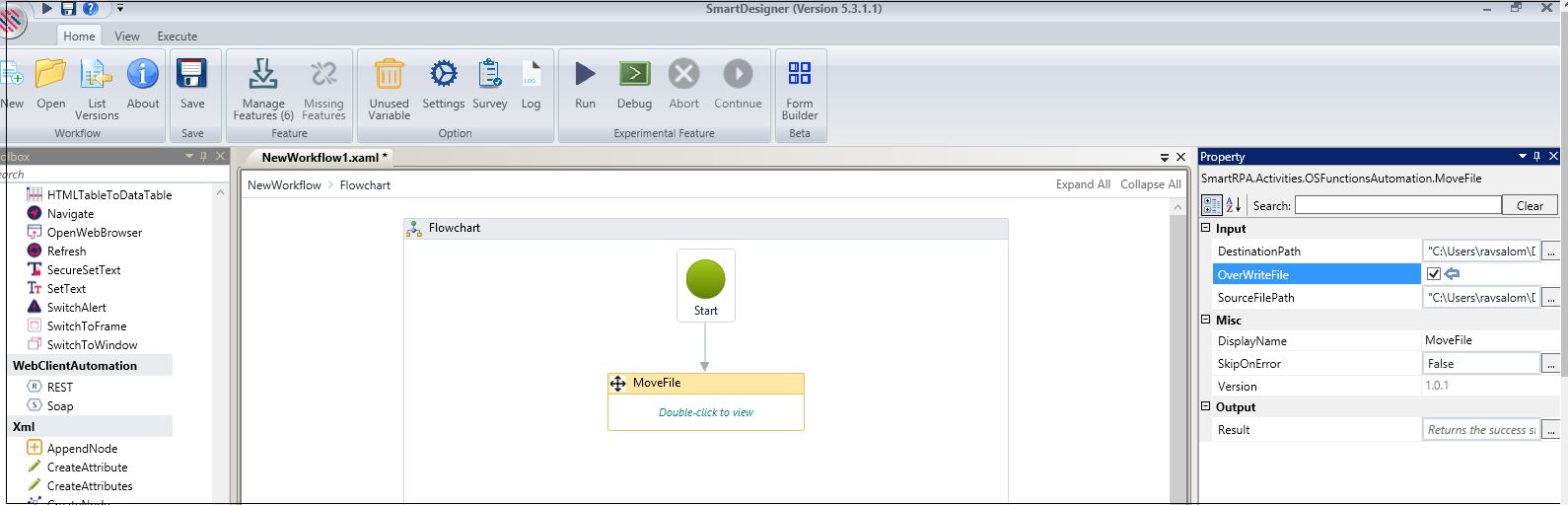Collapse the Misc property section
The image size is (1568, 505).
pyautogui.click(x=1206, y=320)
